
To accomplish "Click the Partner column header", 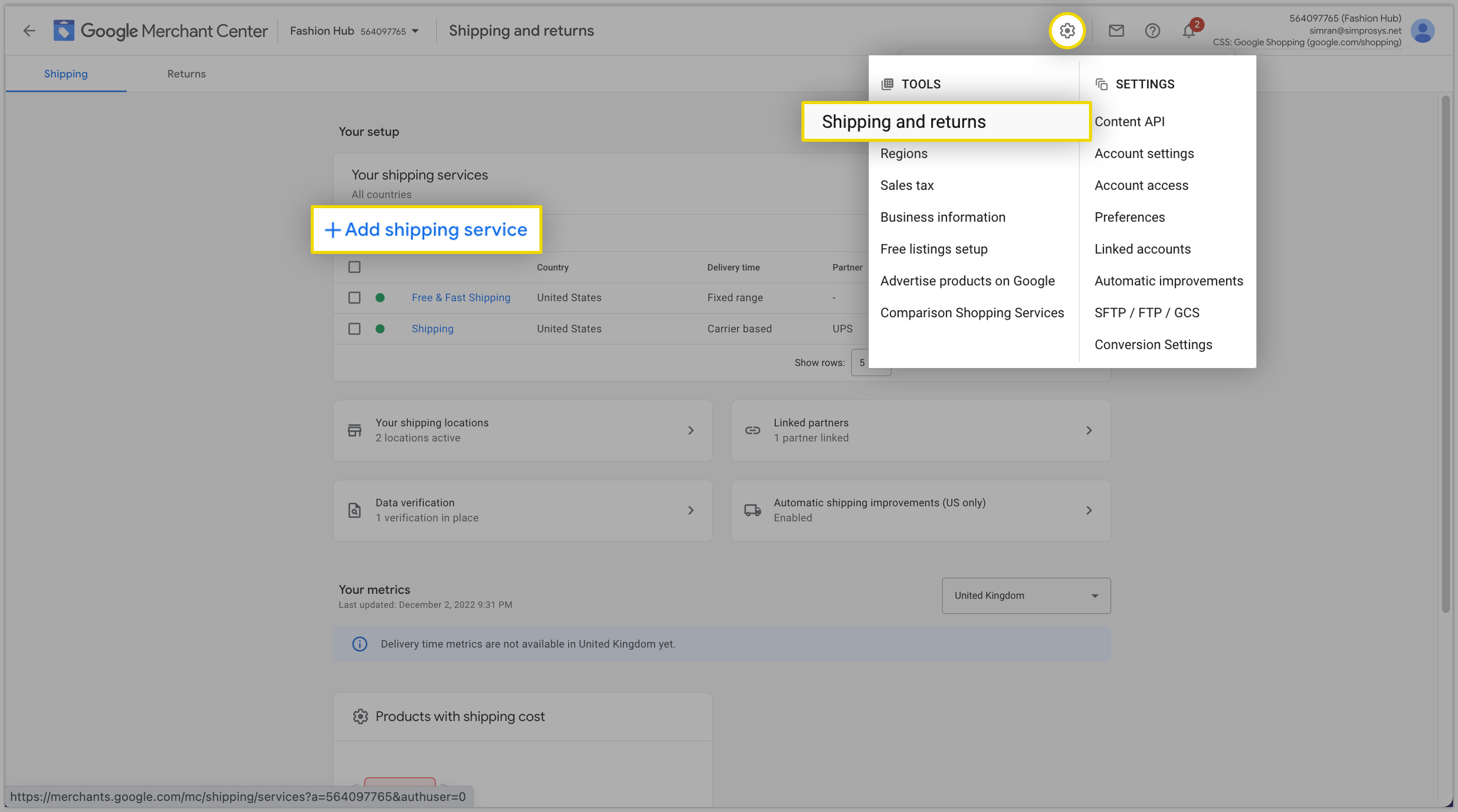I will click(847, 267).
